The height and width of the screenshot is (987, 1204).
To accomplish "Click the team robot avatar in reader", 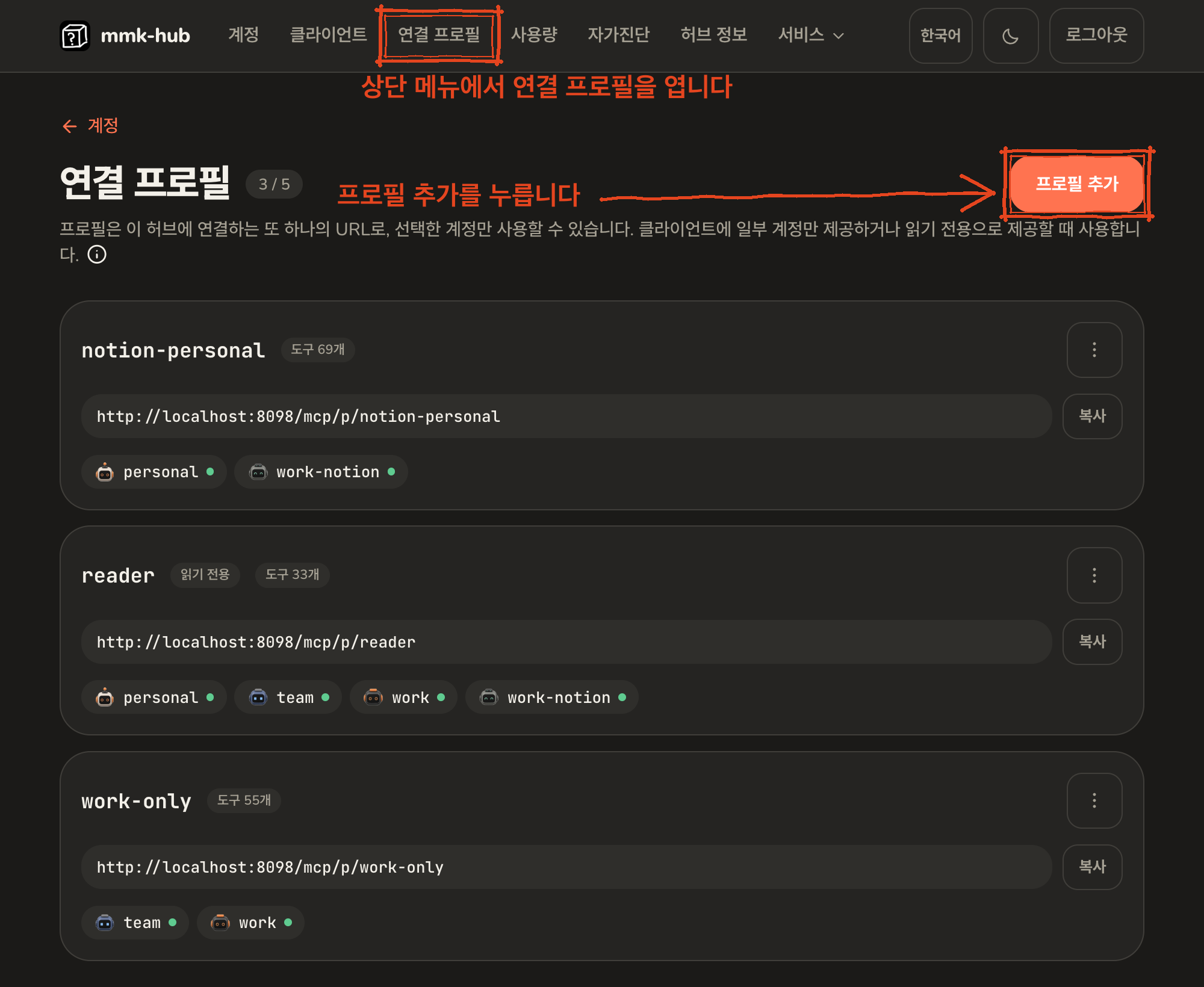I will tap(258, 698).
